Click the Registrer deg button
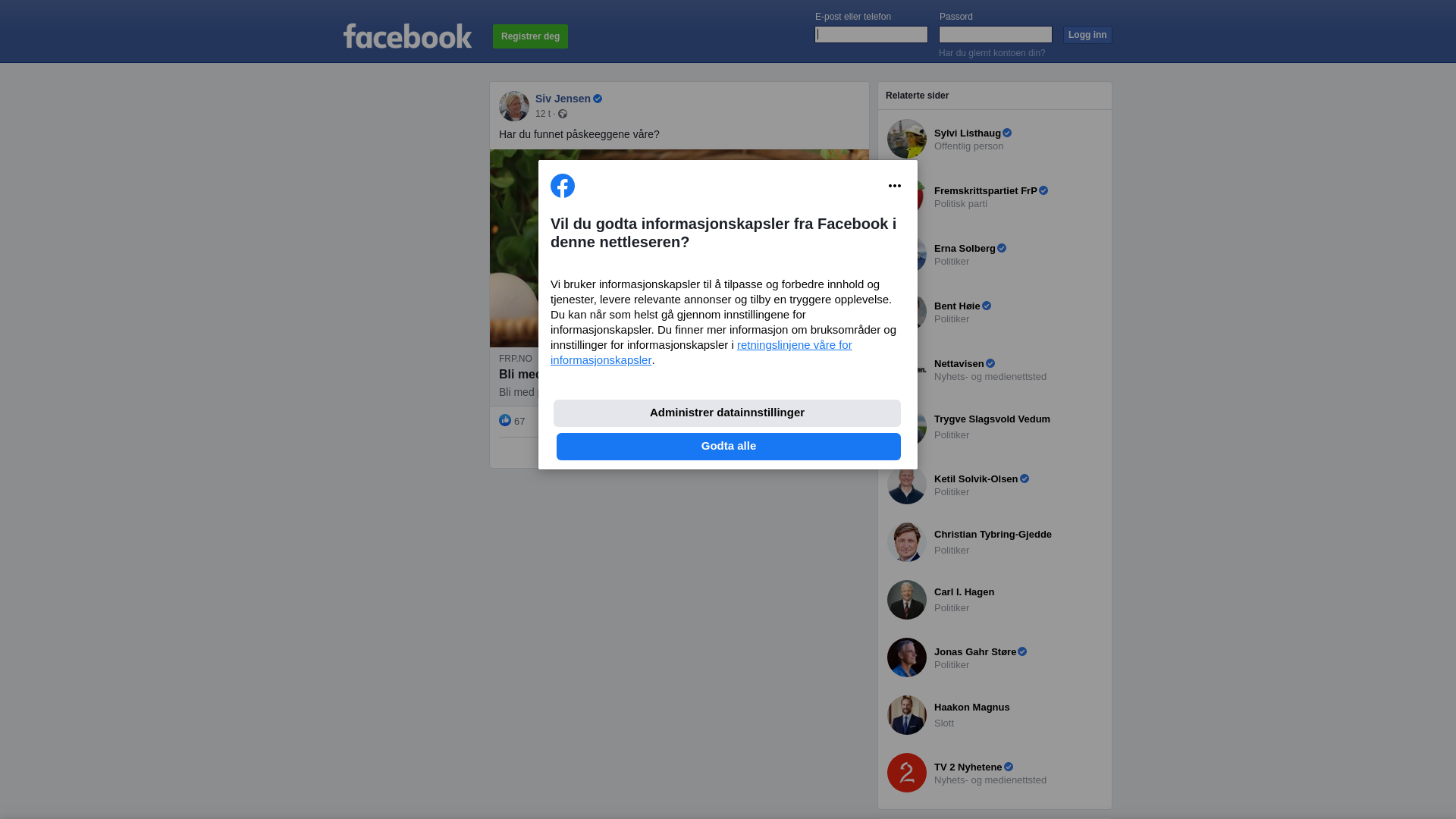Image resolution: width=1456 pixels, height=819 pixels. (530, 36)
